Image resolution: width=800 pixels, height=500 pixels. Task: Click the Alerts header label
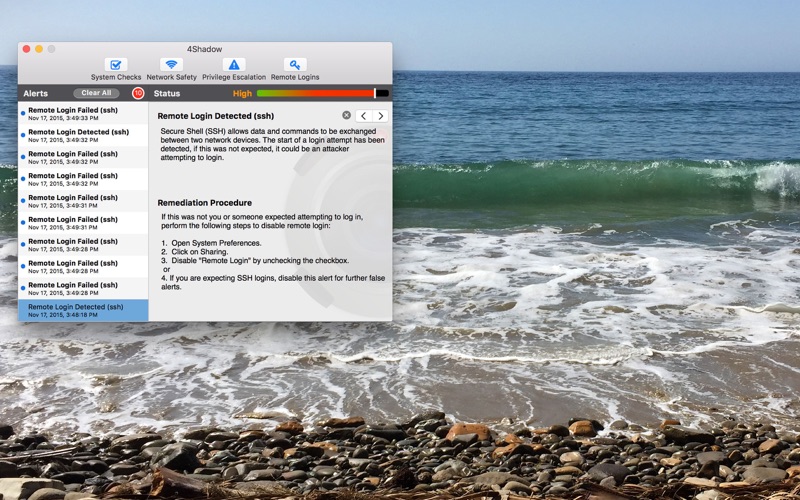36,93
